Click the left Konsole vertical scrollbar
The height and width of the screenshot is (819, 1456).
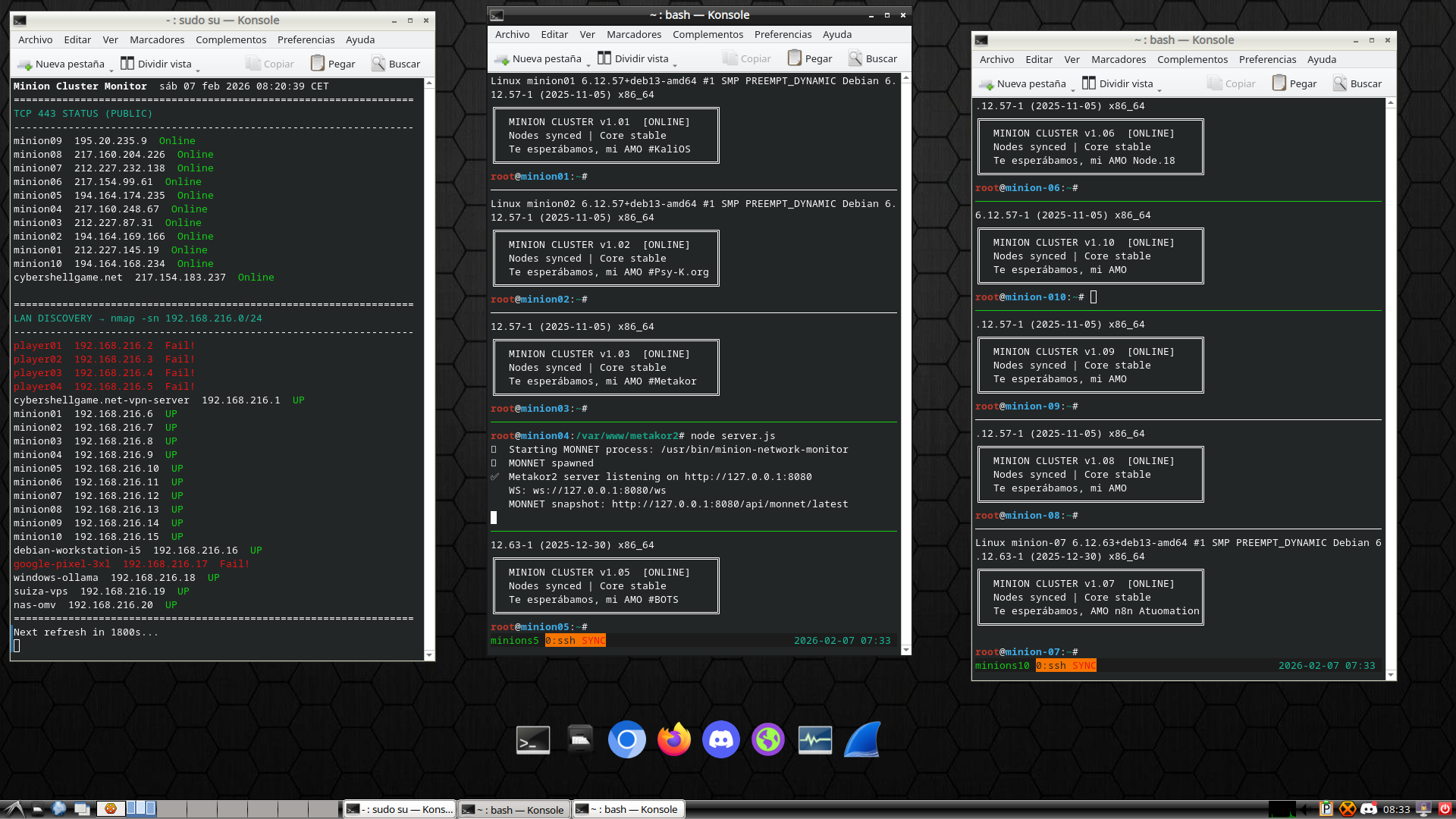coord(429,364)
